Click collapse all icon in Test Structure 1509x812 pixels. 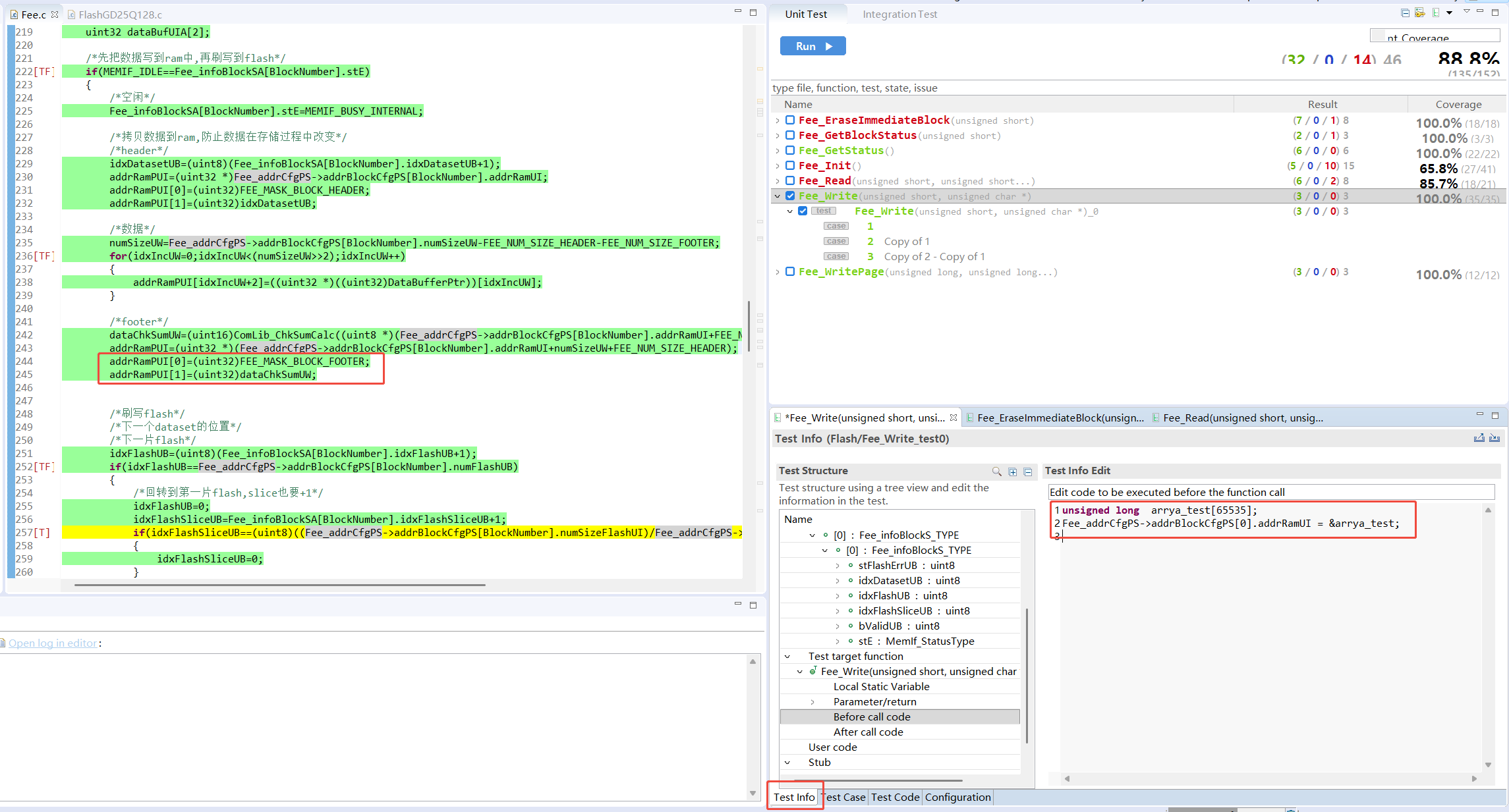point(1027,471)
